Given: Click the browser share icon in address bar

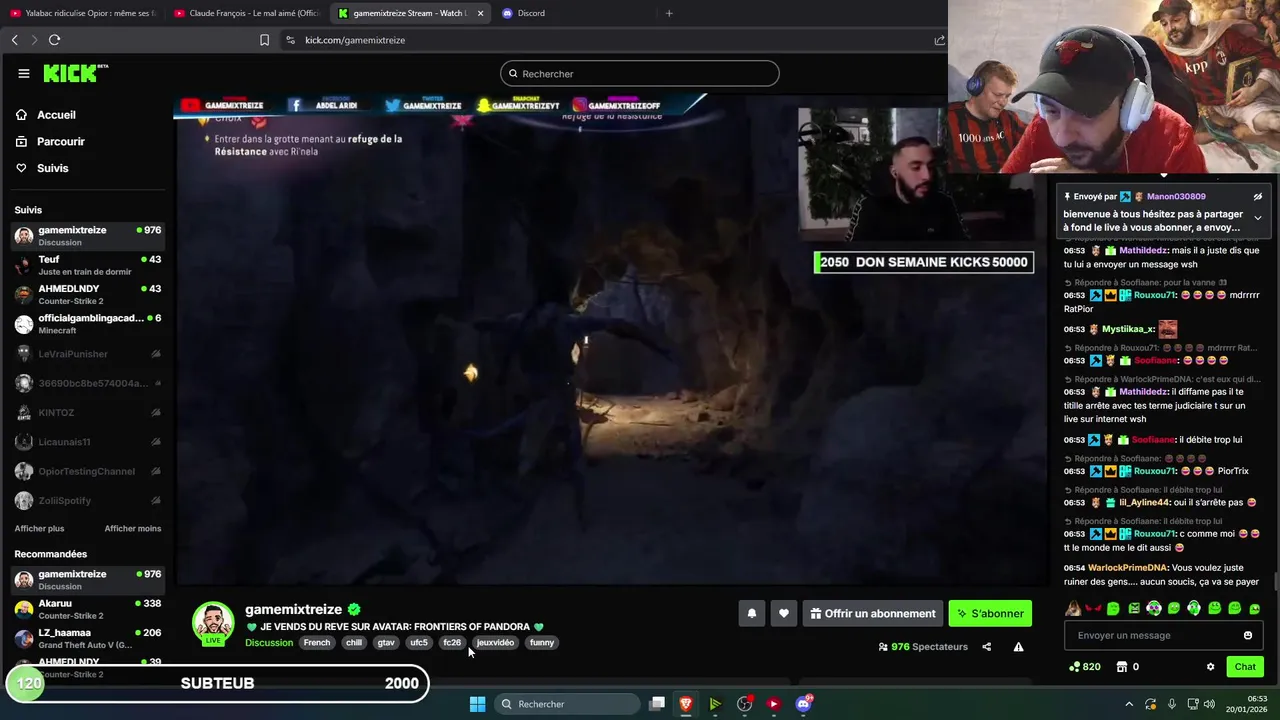Looking at the screenshot, I should click(x=939, y=40).
